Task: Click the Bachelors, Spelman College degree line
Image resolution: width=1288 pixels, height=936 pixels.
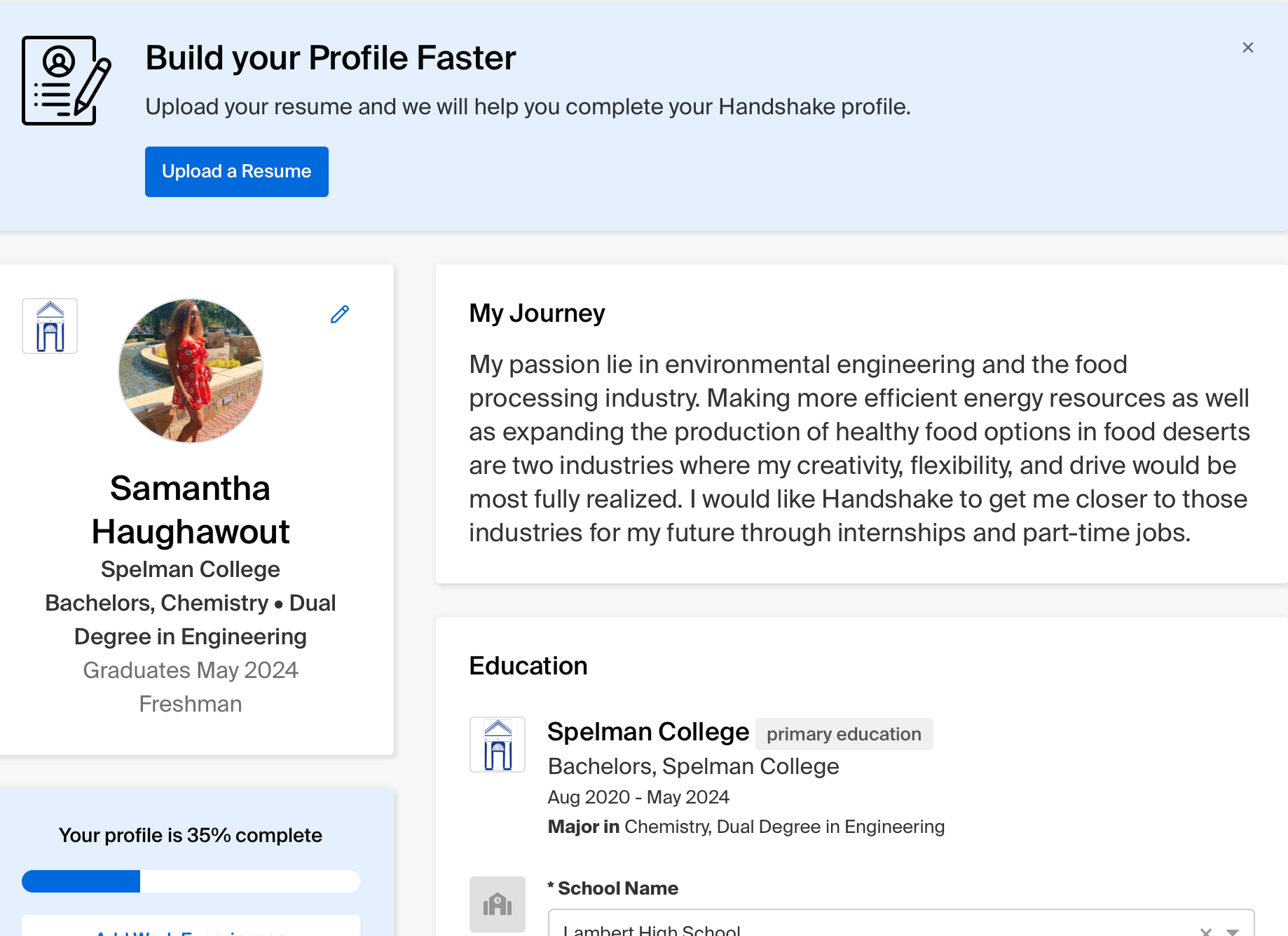Action: [x=694, y=766]
